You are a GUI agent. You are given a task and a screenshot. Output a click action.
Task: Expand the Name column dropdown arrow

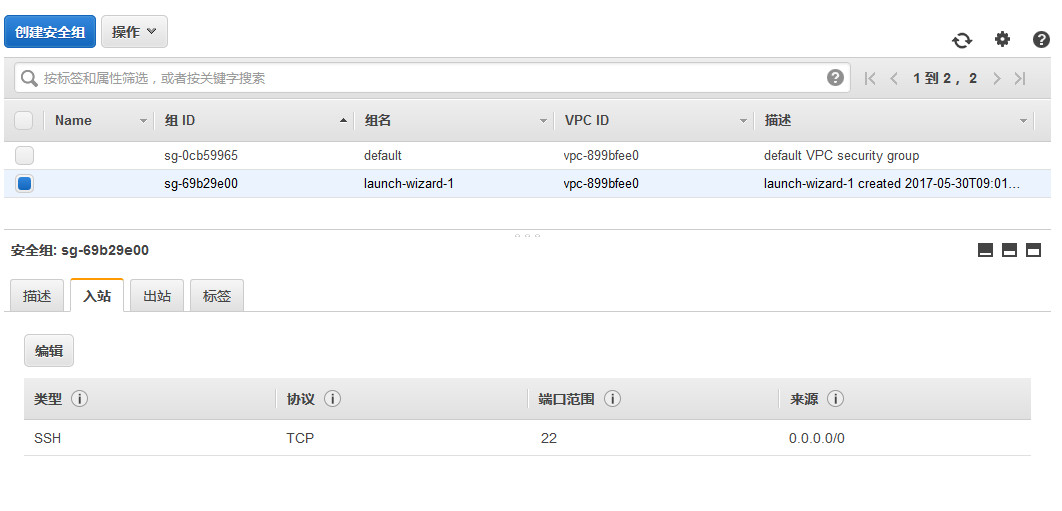(143, 121)
